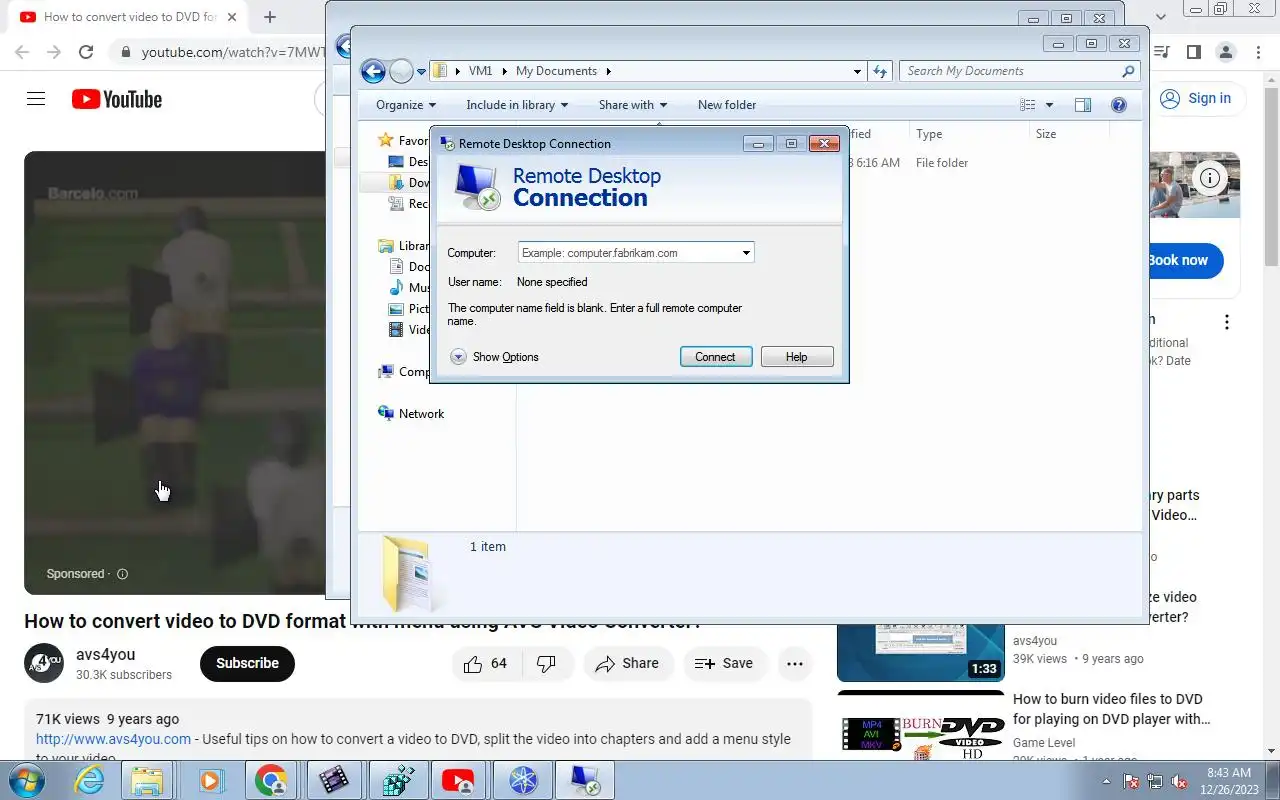Click the Explorer help question mark icon
Screen dimensions: 1280x800
pyautogui.click(x=1119, y=105)
